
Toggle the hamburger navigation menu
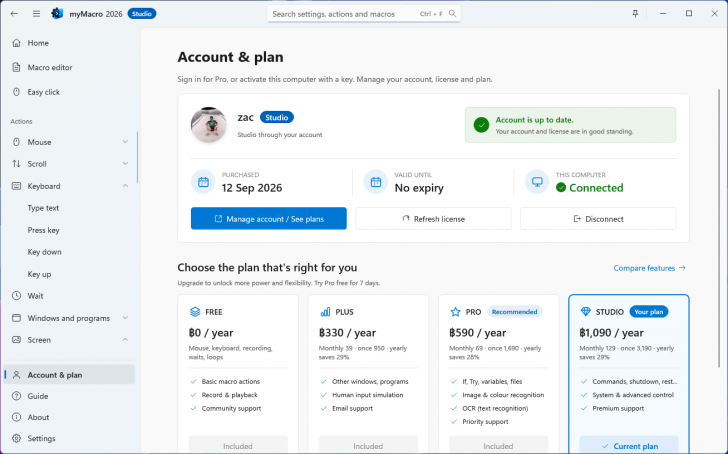[x=36, y=13]
